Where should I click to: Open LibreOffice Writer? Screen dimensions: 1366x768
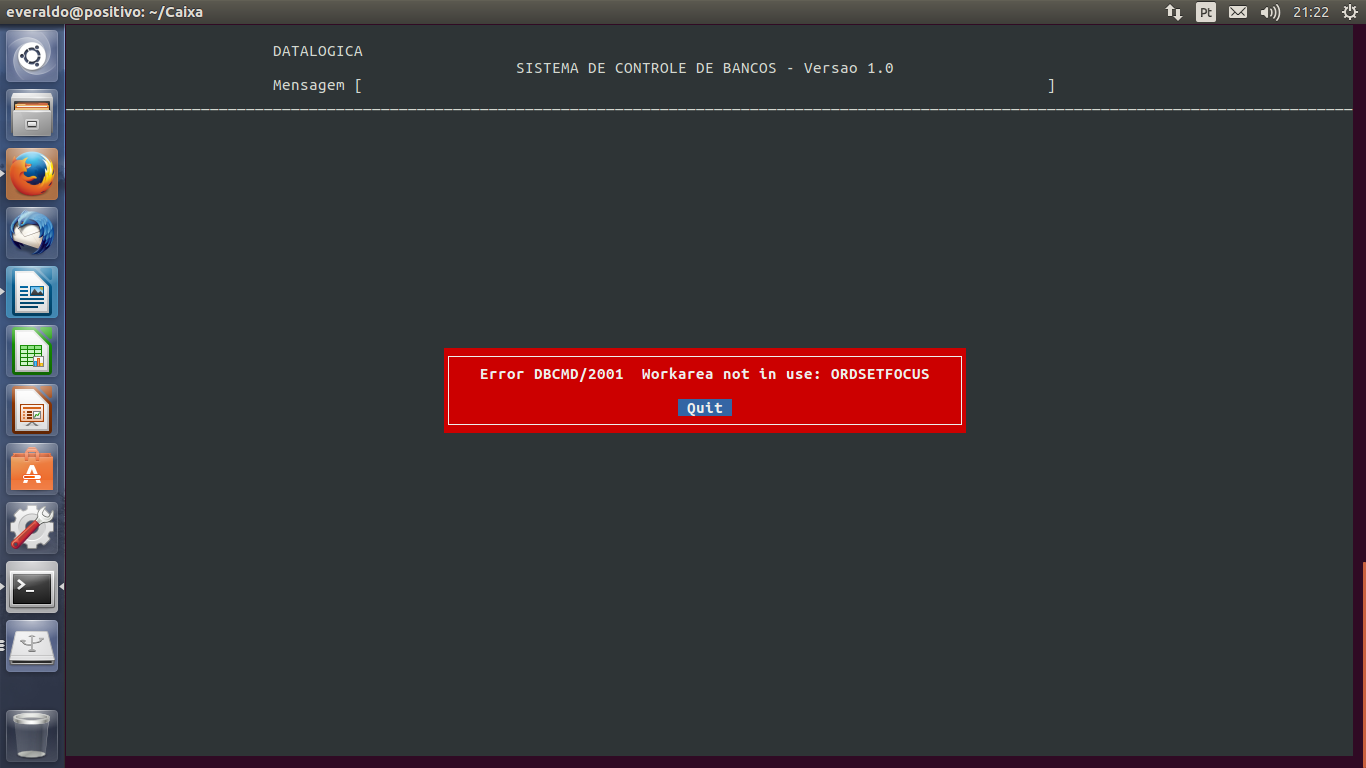coord(32,292)
